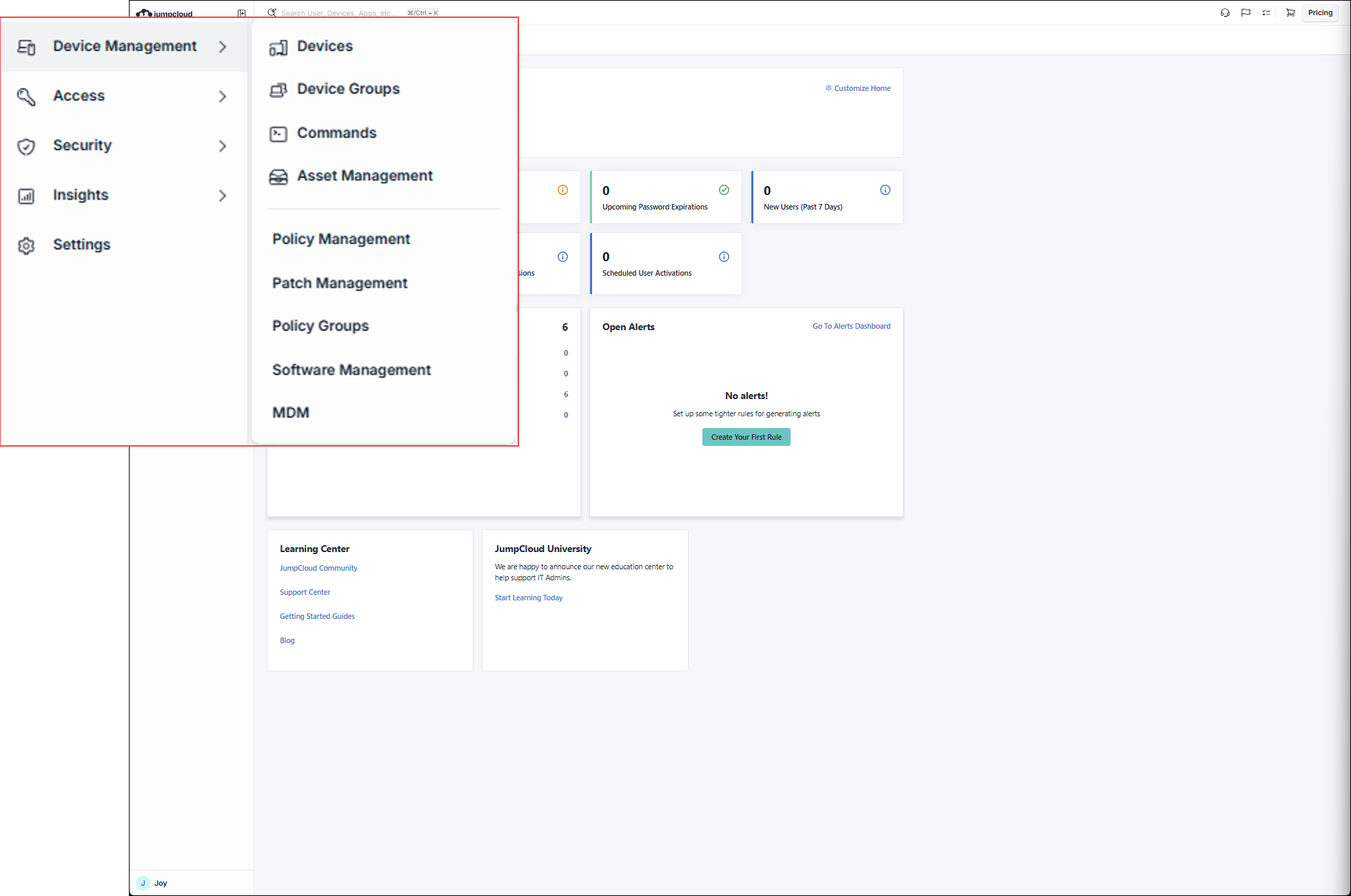Open the shopping cart icon
Screen dimensions: 1351x896
pos(1290,13)
